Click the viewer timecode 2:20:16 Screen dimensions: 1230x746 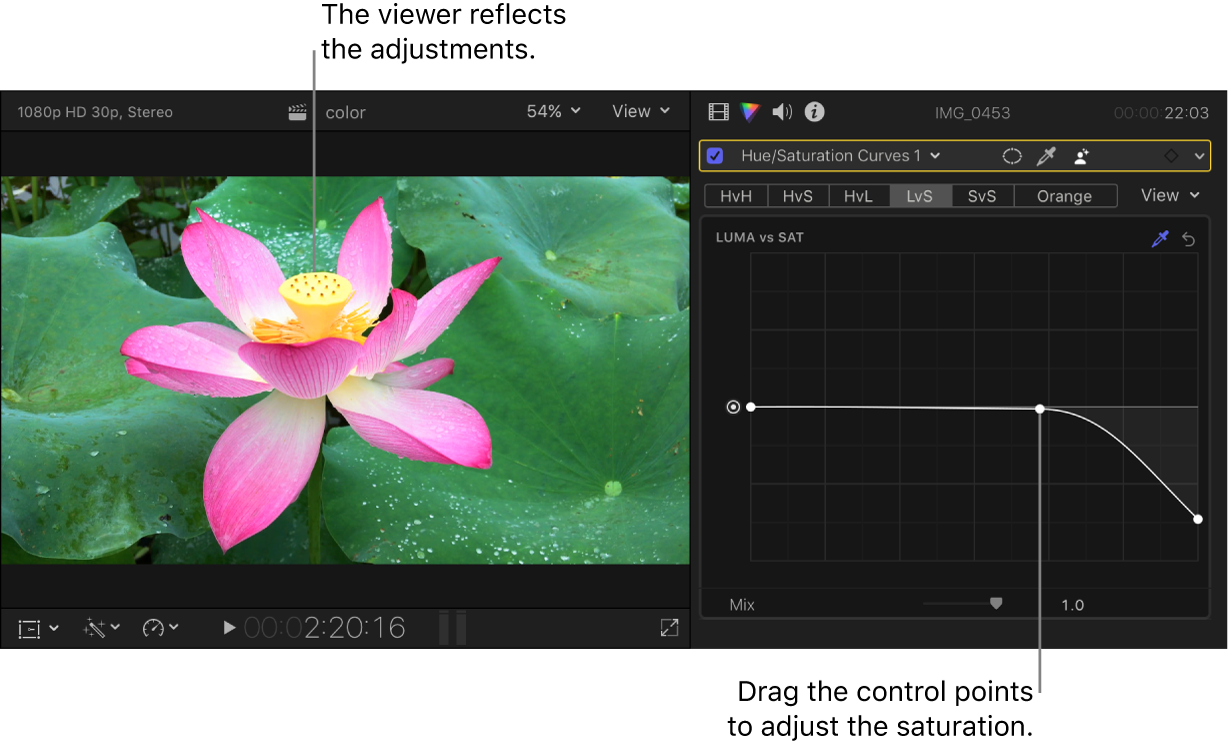pyautogui.click(x=325, y=628)
